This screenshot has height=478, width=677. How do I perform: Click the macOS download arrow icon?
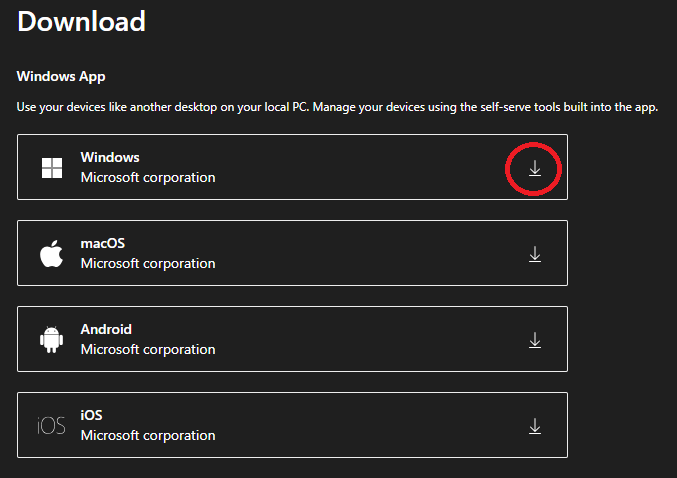click(535, 254)
